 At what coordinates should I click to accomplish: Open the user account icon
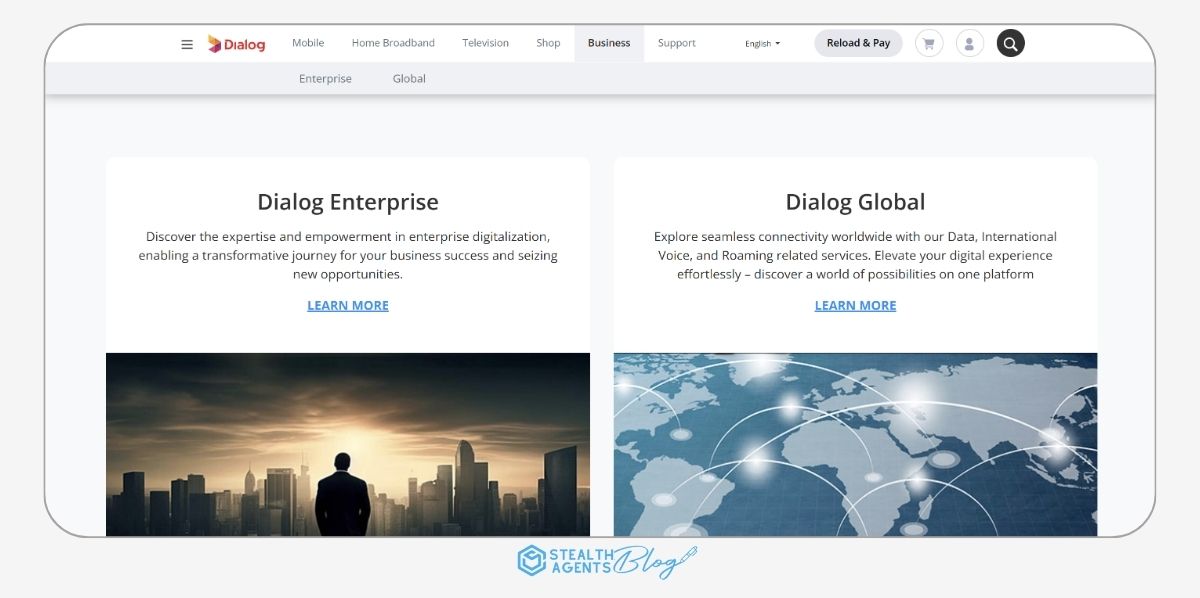[969, 43]
